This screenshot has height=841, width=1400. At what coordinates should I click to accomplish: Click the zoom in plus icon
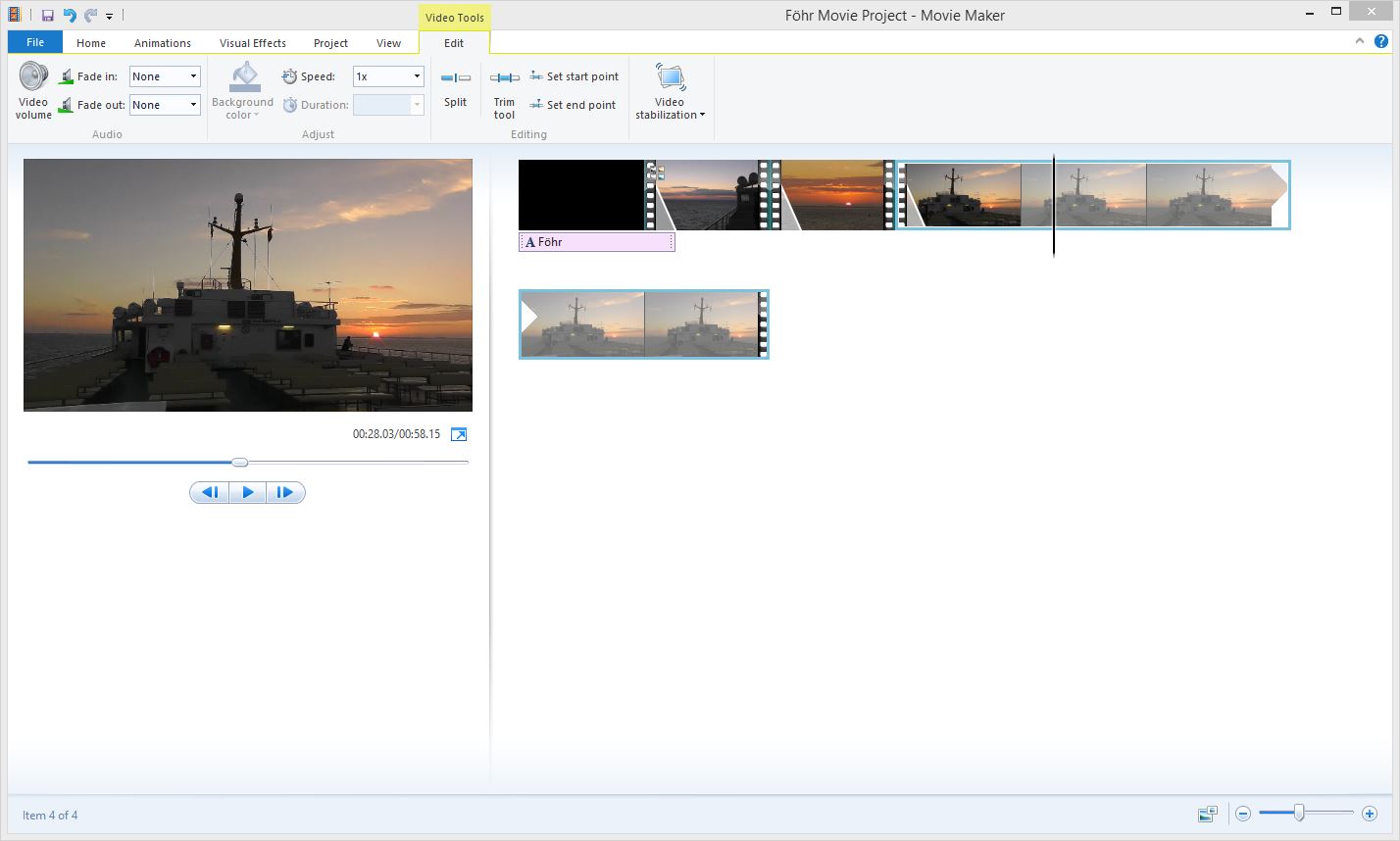1370,814
